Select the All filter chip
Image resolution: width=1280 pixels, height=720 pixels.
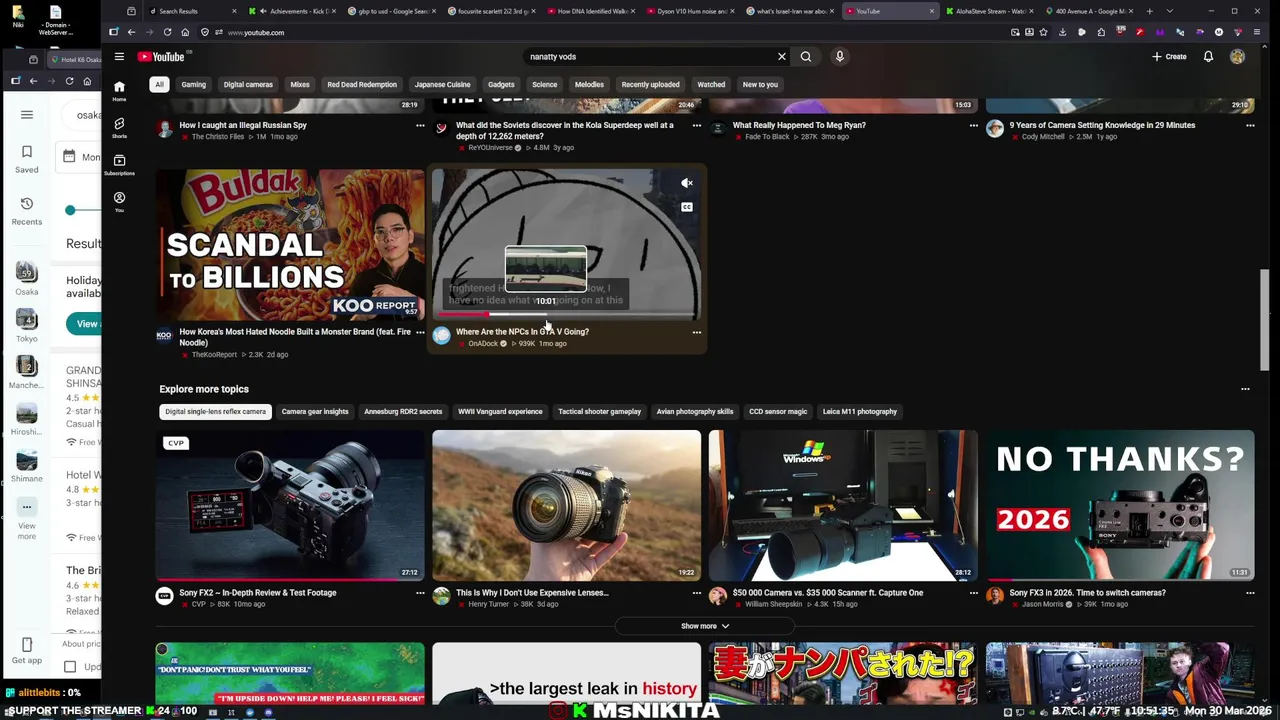(x=159, y=85)
